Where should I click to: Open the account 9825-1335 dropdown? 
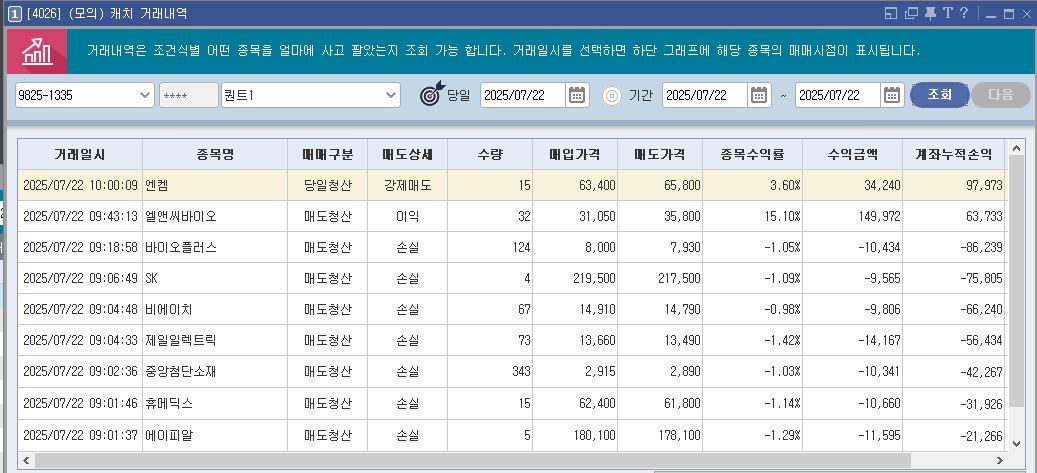(x=85, y=95)
